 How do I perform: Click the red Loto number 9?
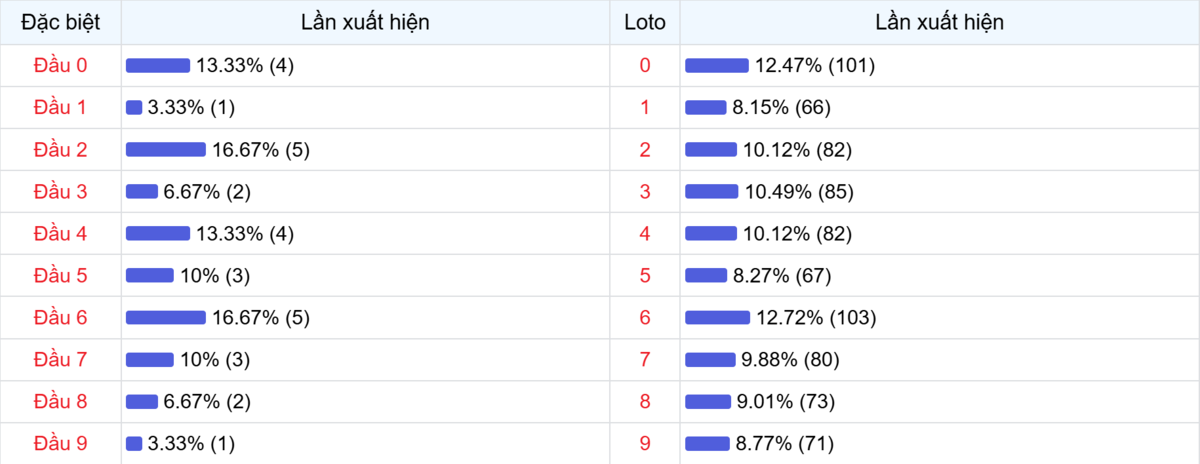click(644, 443)
